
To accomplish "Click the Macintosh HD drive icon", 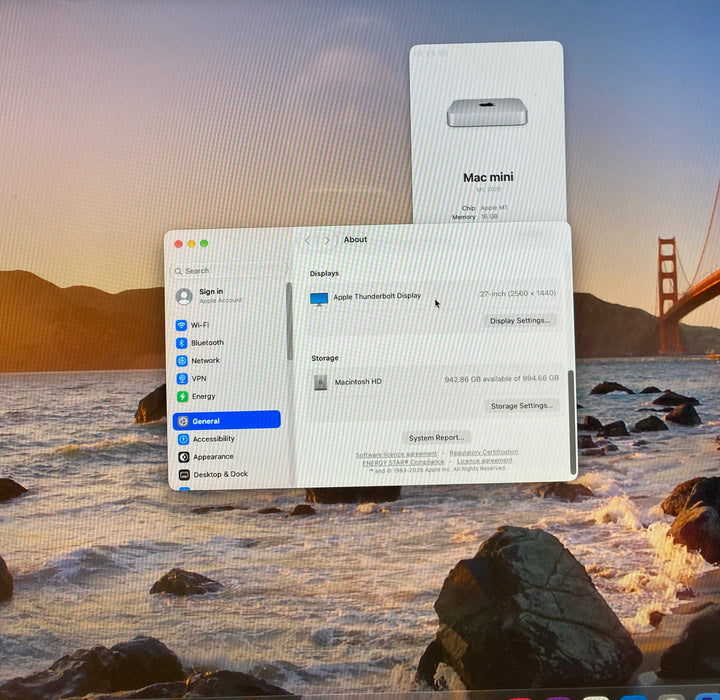I will (321, 382).
